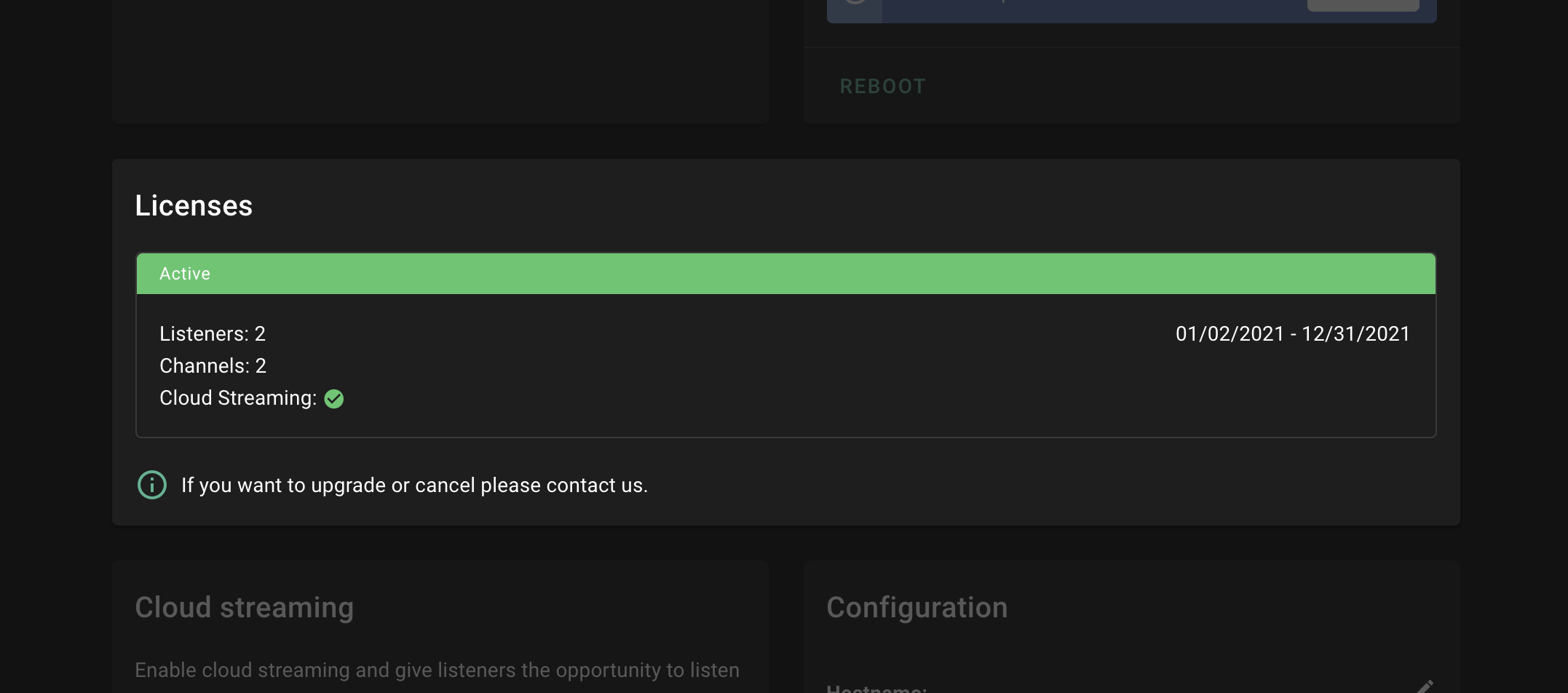Click the Licenses section heading

coord(194,205)
